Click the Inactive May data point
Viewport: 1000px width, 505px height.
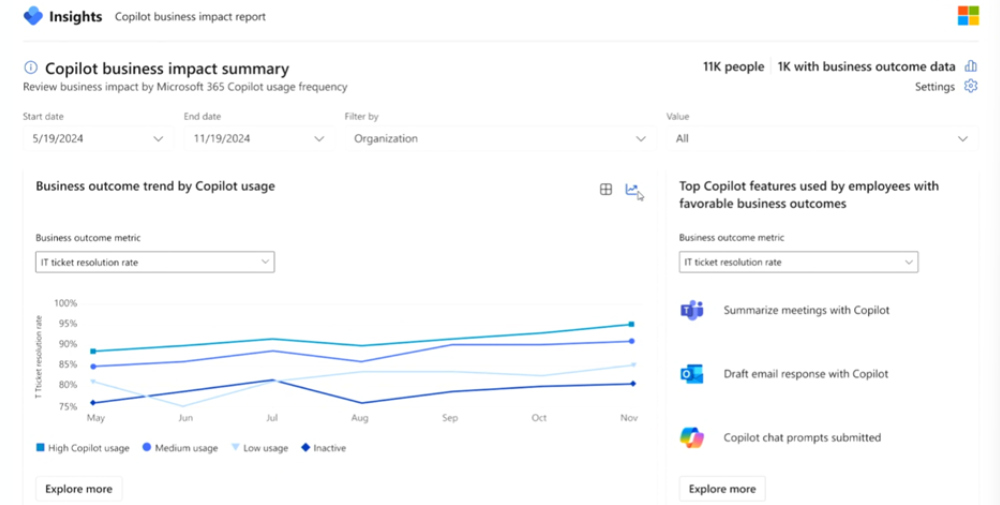(x=93, y=402)
